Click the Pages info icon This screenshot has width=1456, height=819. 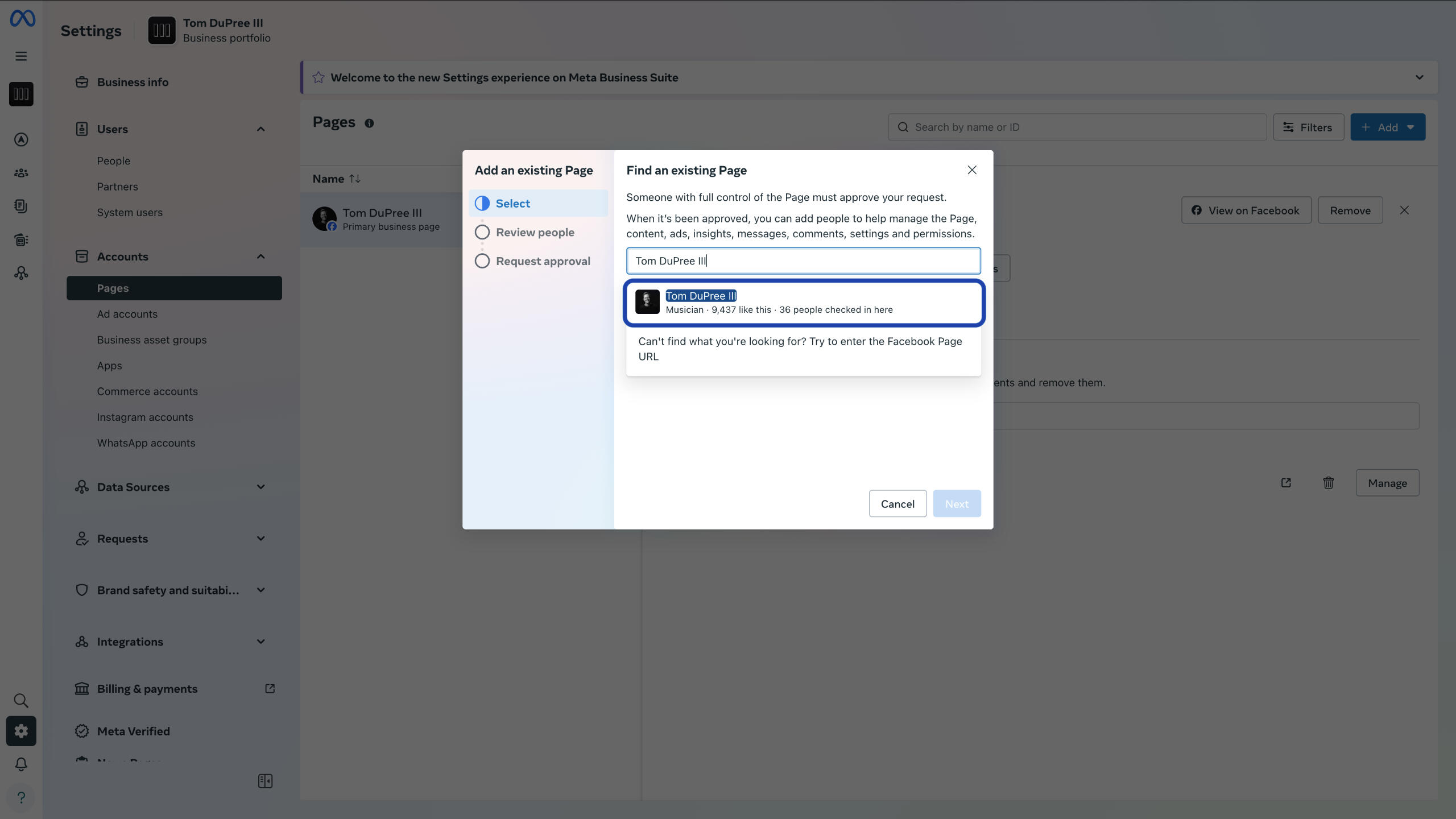(x=369, y=123)
